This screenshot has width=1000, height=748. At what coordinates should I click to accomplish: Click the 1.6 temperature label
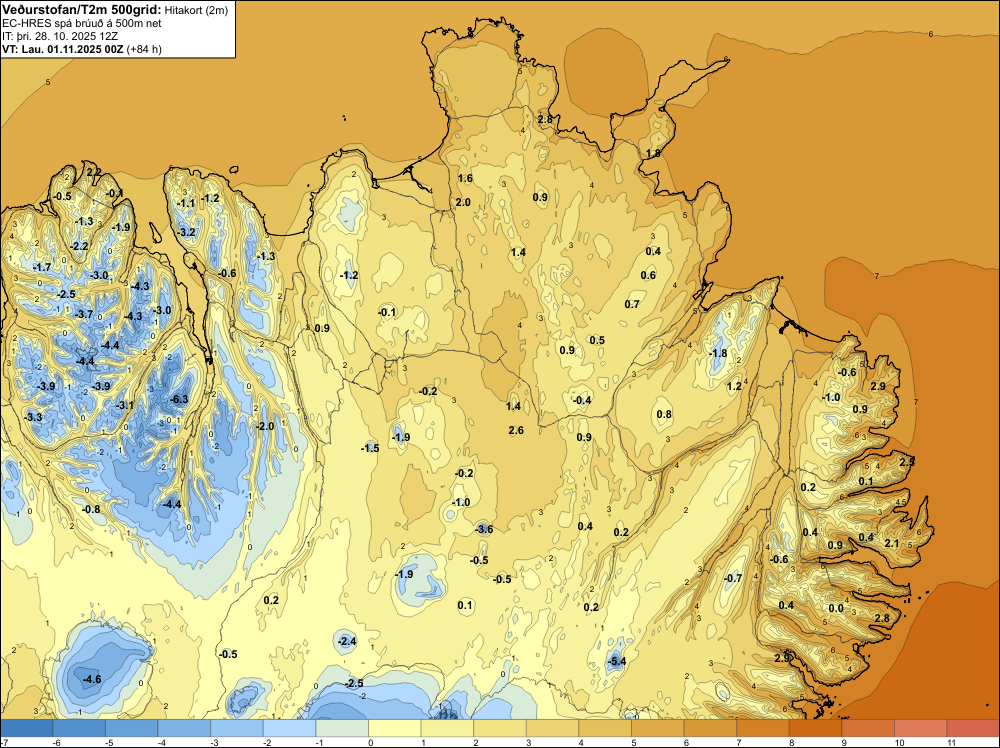pos(465,178)
